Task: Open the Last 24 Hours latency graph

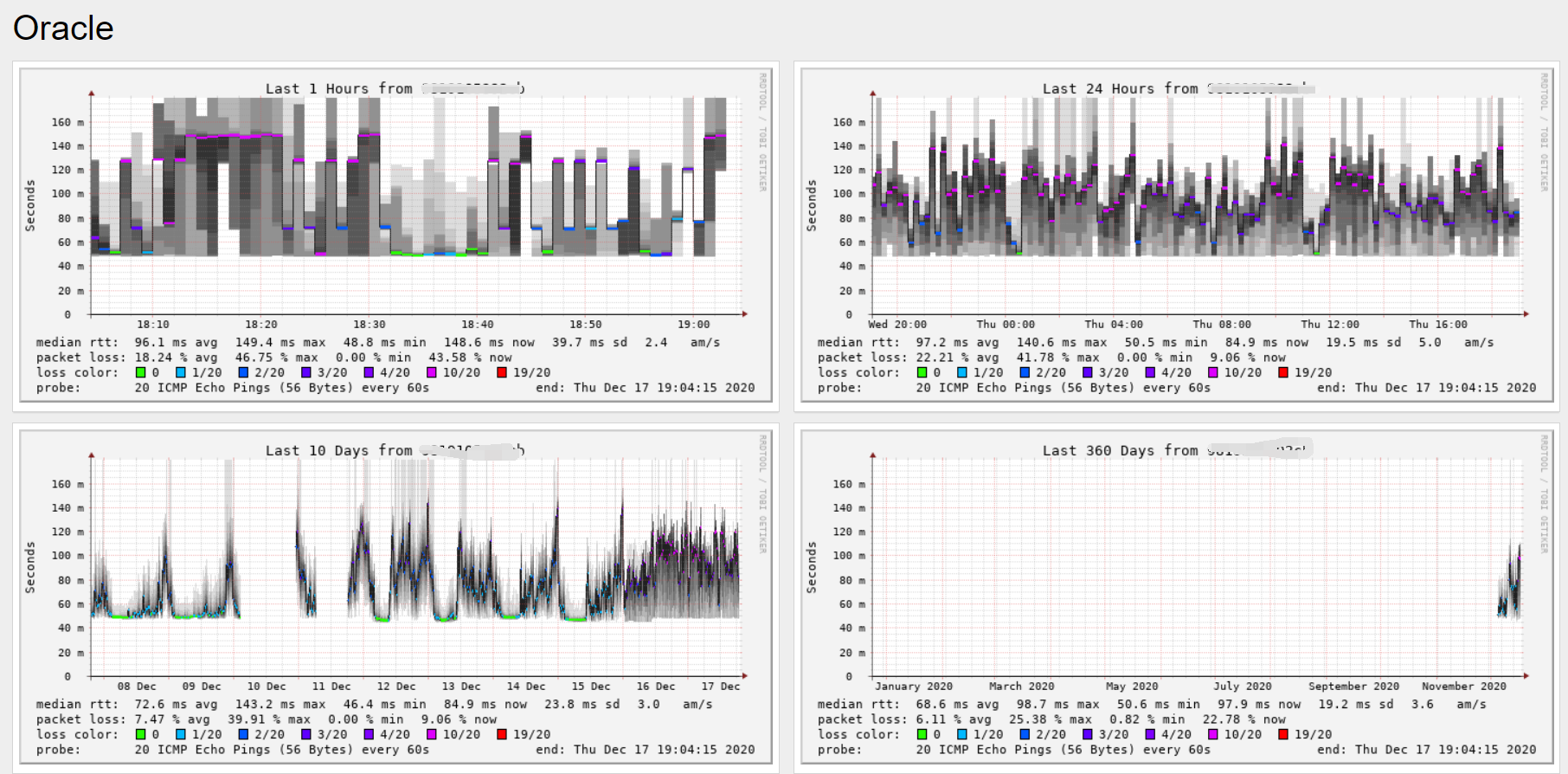Action: pos(1177,236)
